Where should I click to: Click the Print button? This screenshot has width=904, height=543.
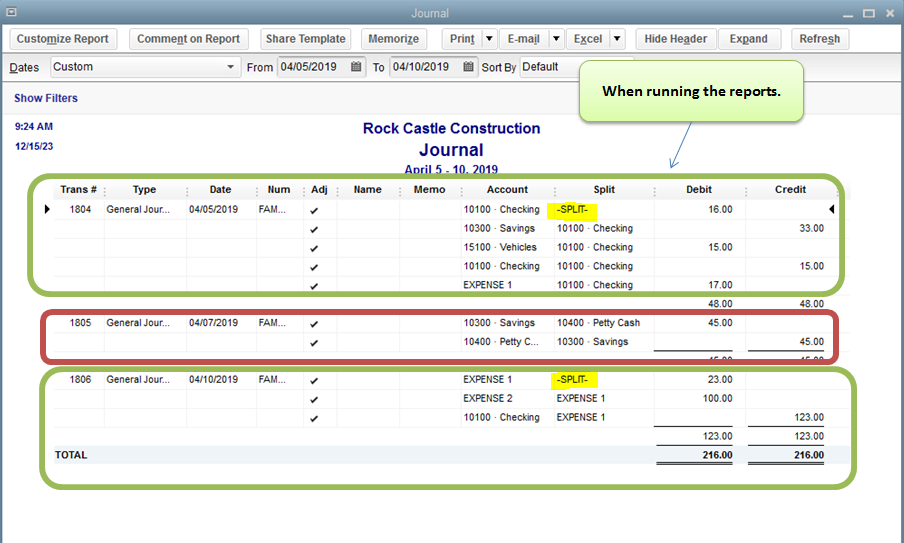pos(462,39)
